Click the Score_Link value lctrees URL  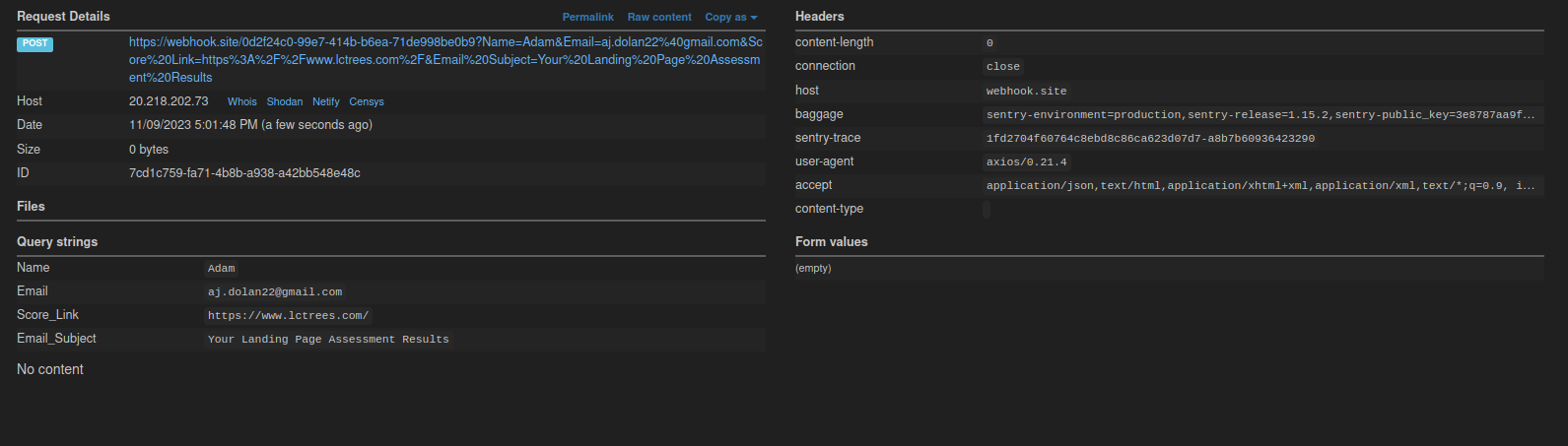[x=288, y=315]
